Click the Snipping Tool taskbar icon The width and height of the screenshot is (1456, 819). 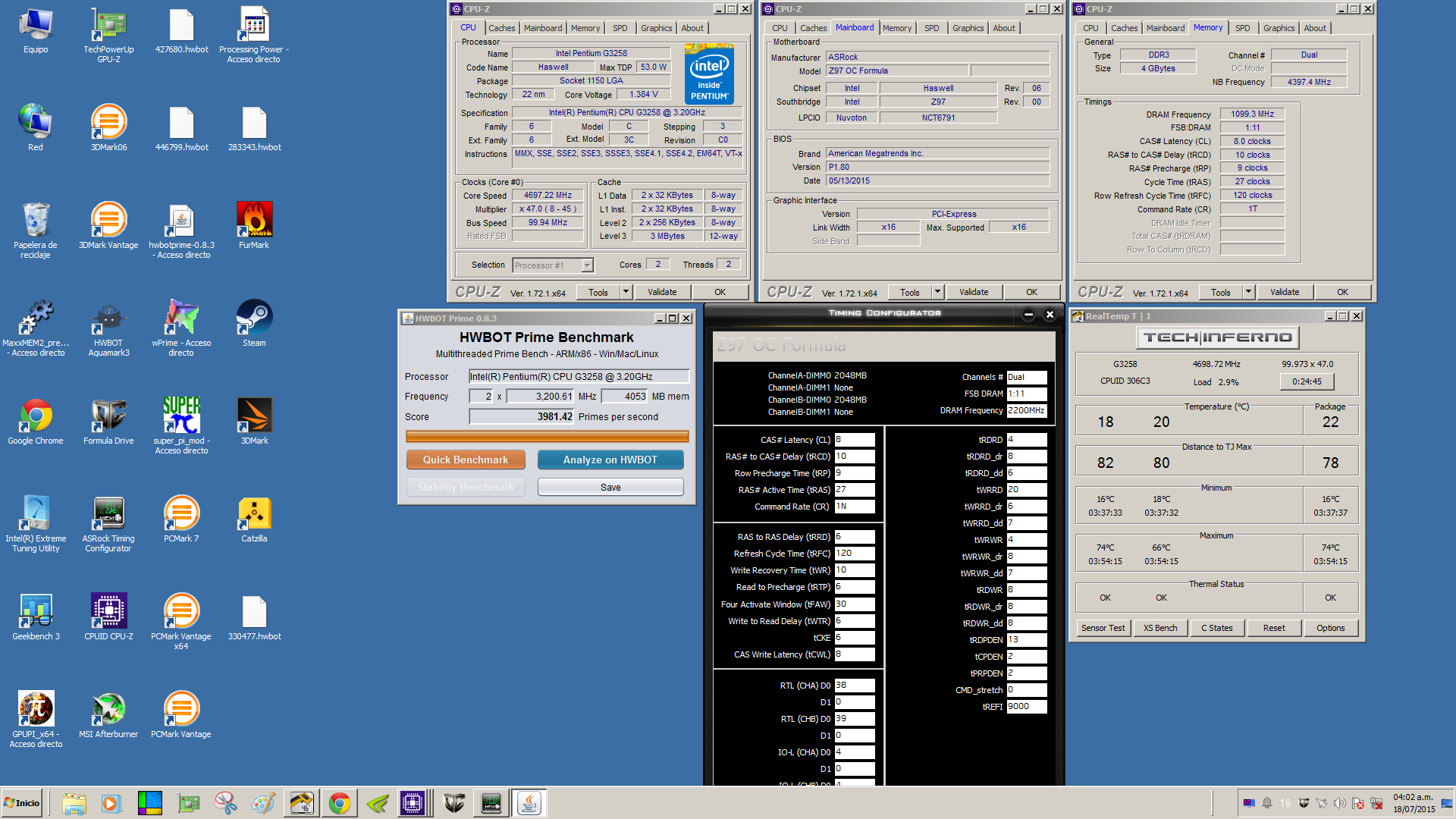pyautogui.click(x=225, y=803)
